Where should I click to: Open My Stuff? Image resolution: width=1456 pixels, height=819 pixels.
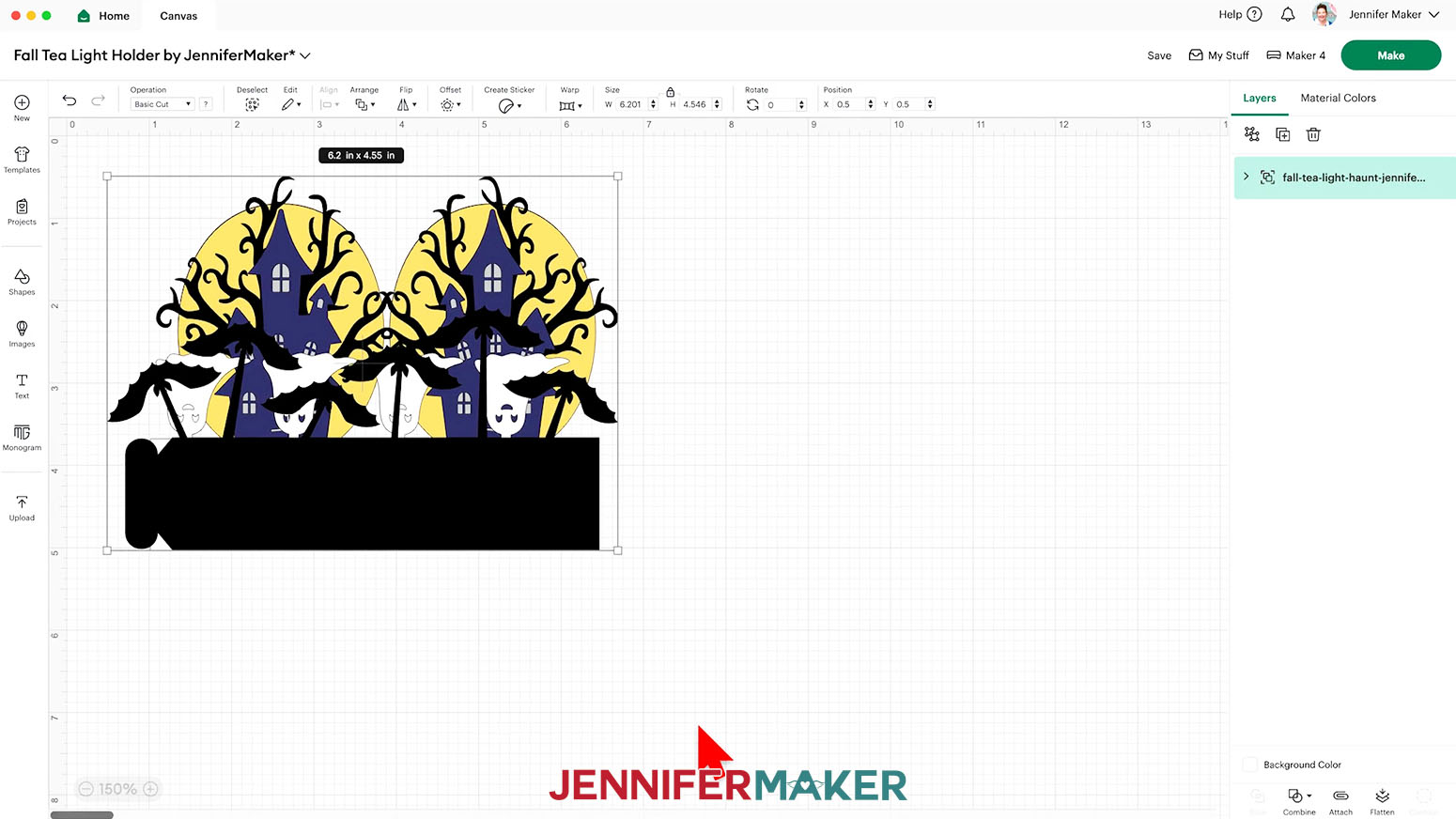1218,55
